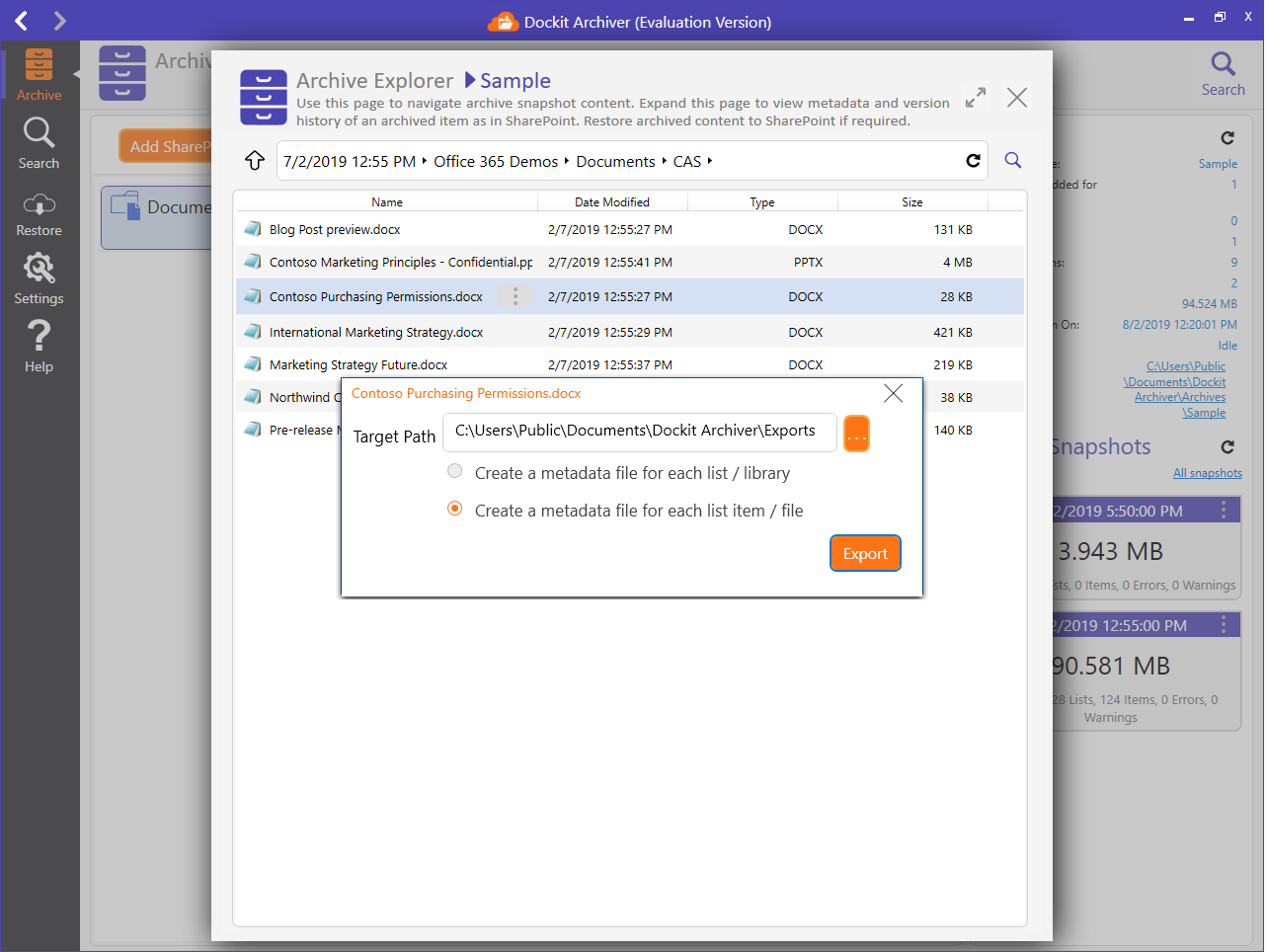This screenshot has height=952, width=1267.
Task: Click the 7/2/2019 12:55 PM breadcrumb
Action: pyautogui.click(x=350, y=161)
